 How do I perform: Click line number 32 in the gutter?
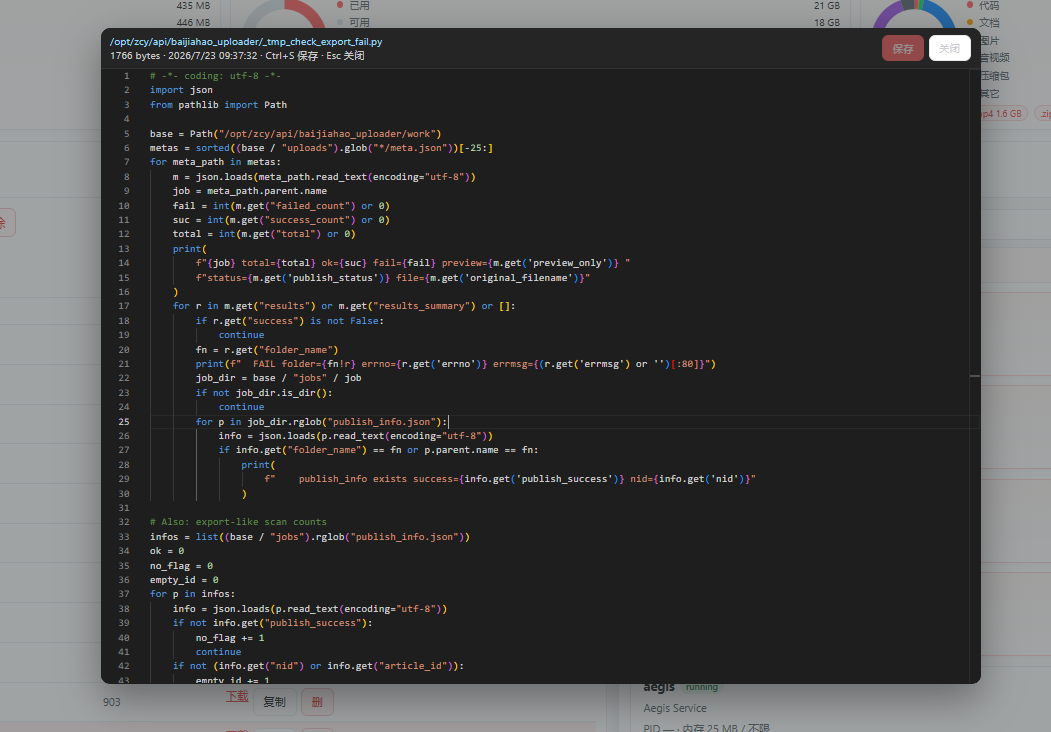(124, 522)
